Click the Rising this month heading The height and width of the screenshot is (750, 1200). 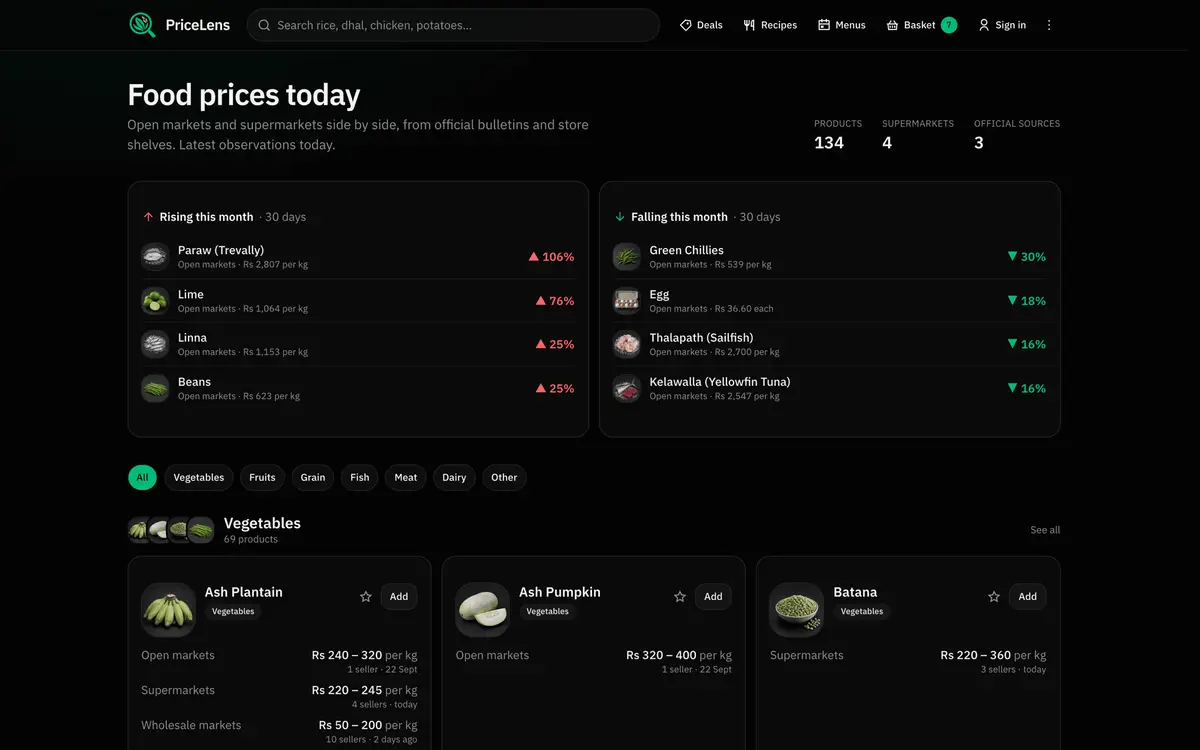click(206, 217)
